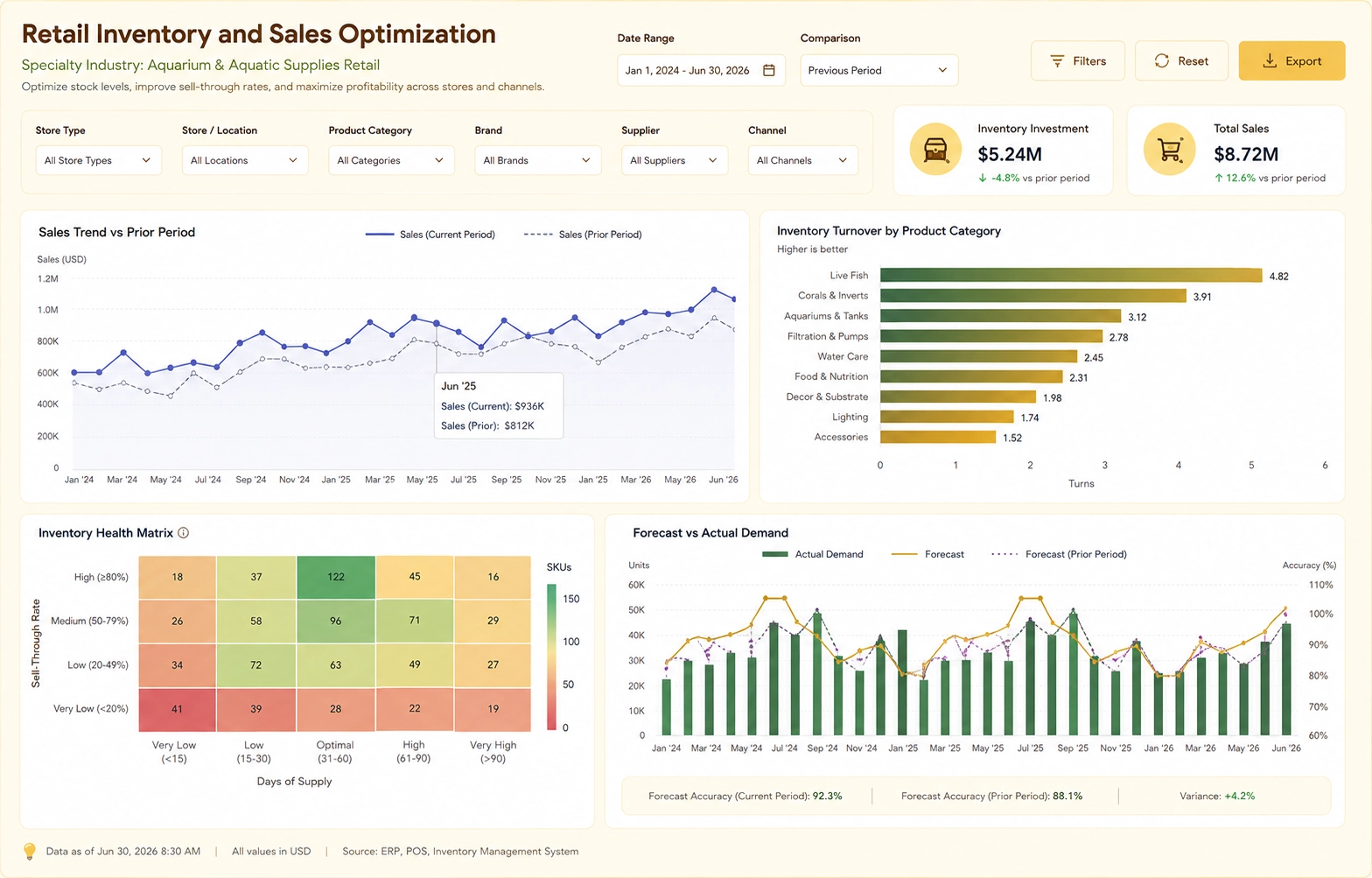Select heatmap cell with 96 SKUs
The height and width of the screenshot is (878, 1372).
click(x=336, y=621)
